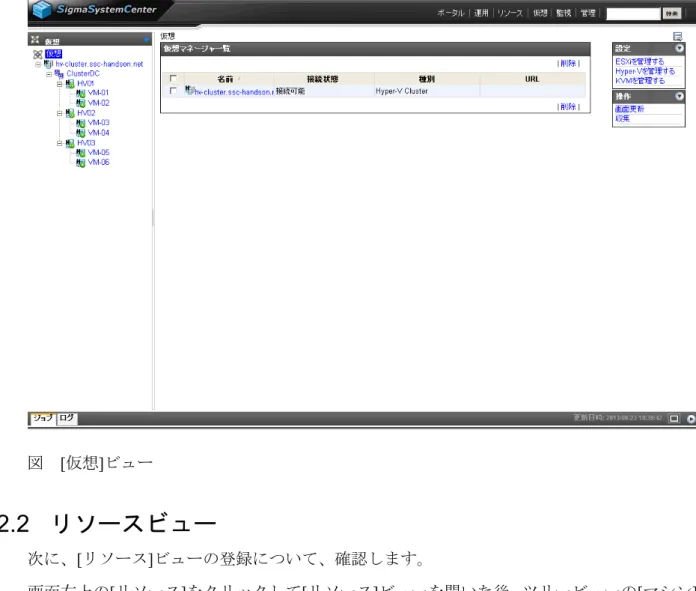
Task: Click the upper 削除 link above table
Action: tap(568, 63)
